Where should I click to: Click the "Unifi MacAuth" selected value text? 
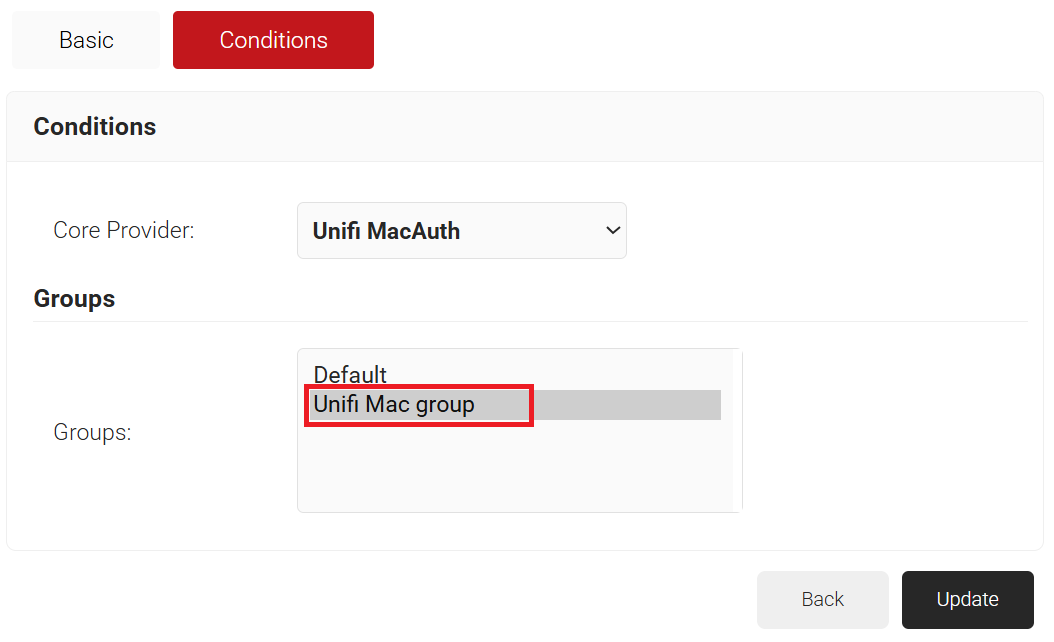386,231
